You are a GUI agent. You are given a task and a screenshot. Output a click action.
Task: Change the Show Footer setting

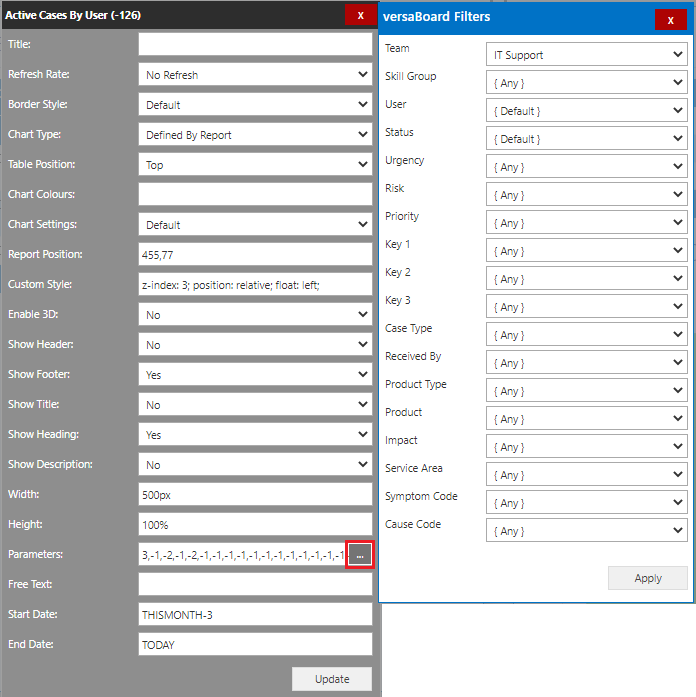coord(255,375)
